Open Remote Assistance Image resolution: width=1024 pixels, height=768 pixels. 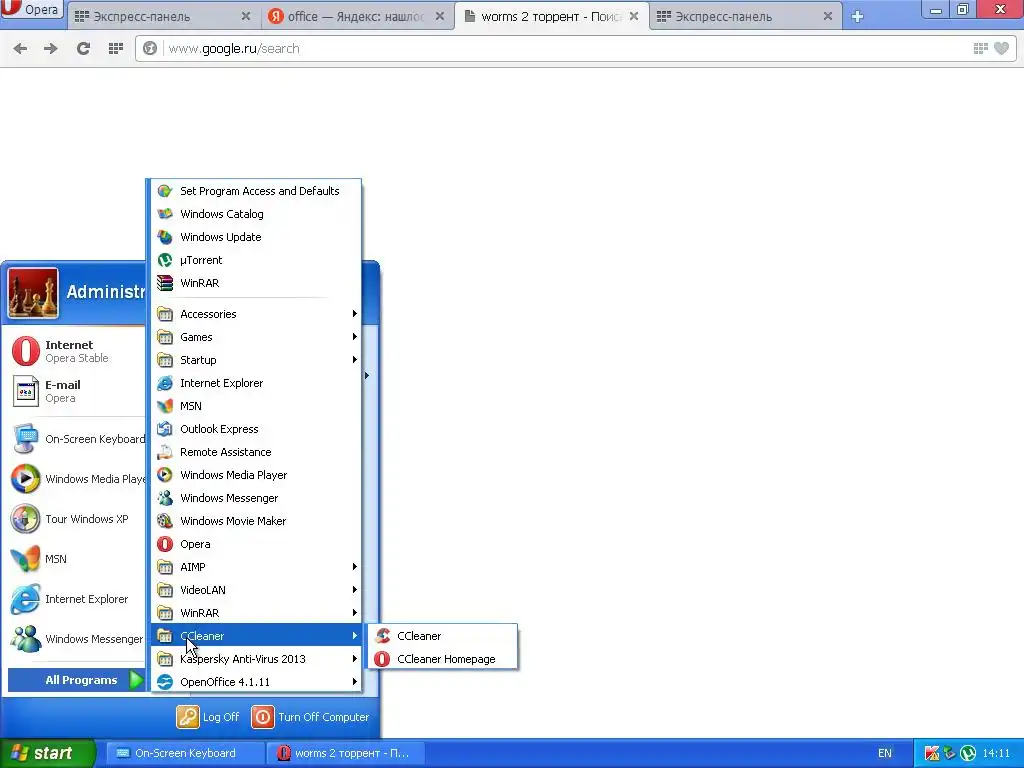pos(256,452)
